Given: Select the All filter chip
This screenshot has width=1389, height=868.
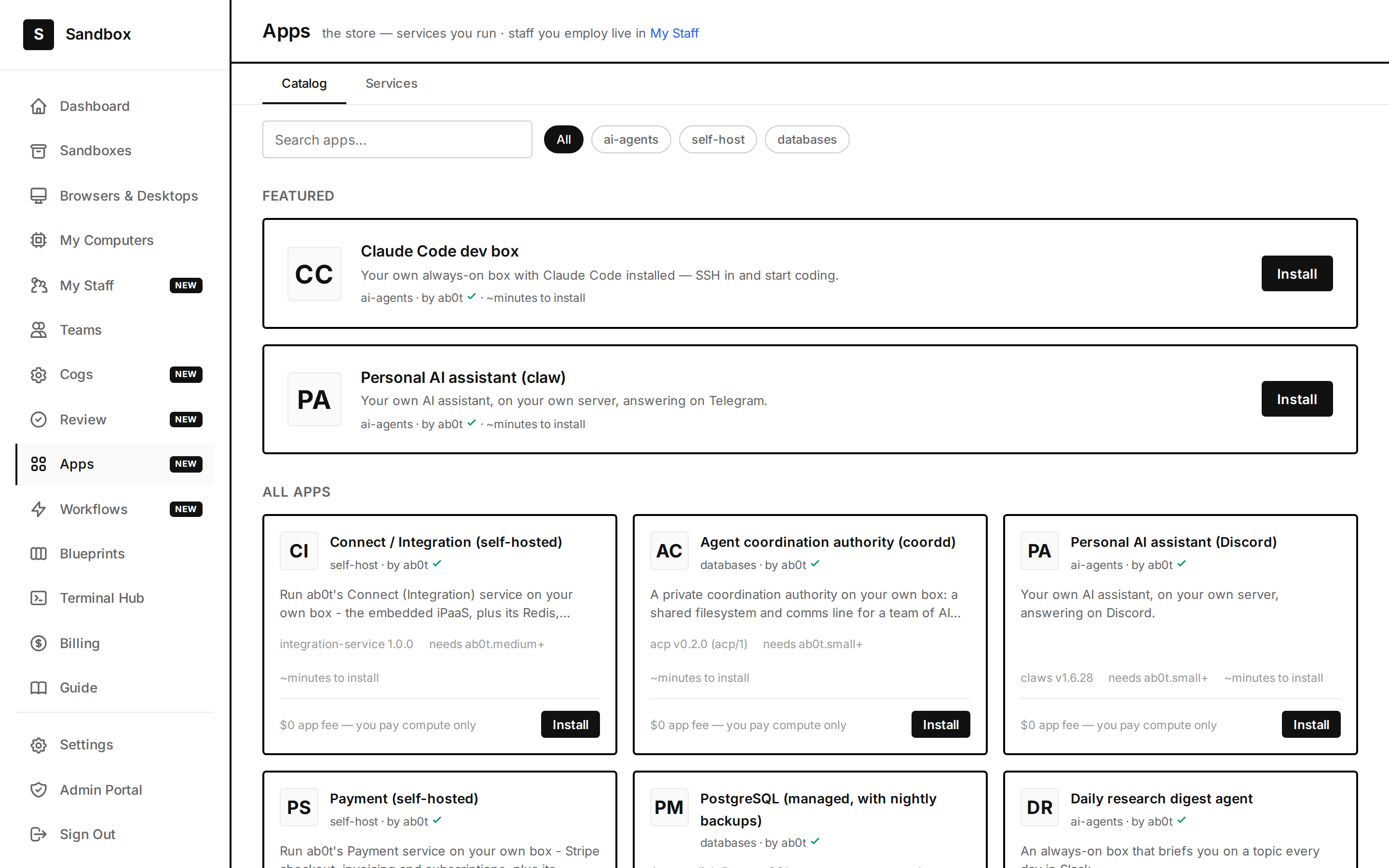Looking at the screenshot, I should point(564,139).
